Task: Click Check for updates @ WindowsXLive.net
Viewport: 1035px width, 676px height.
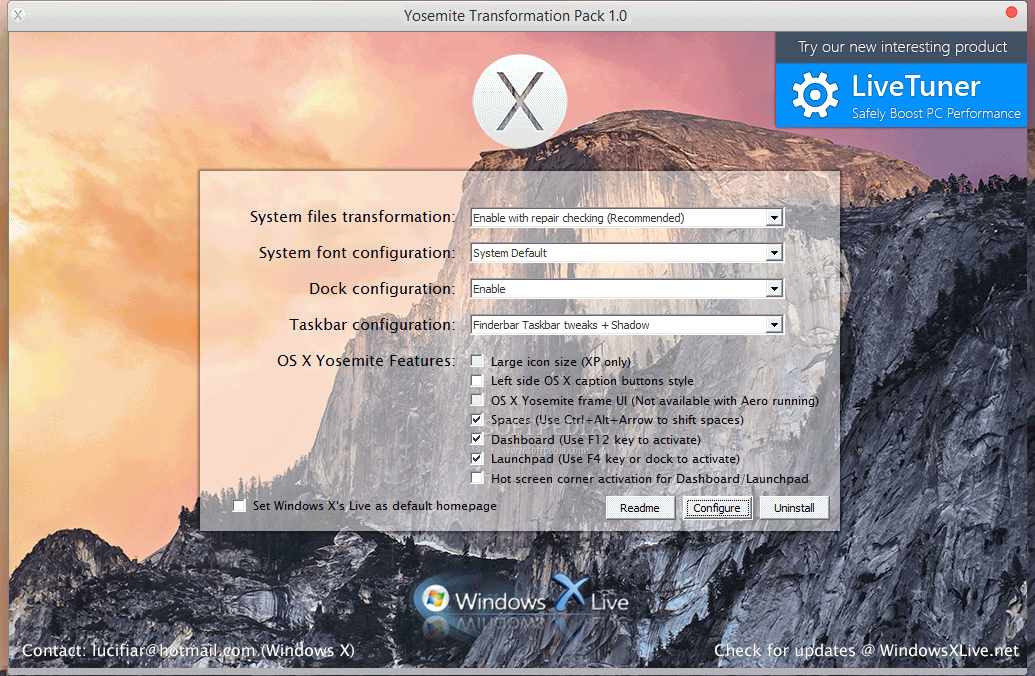Action: pos(866,650)
